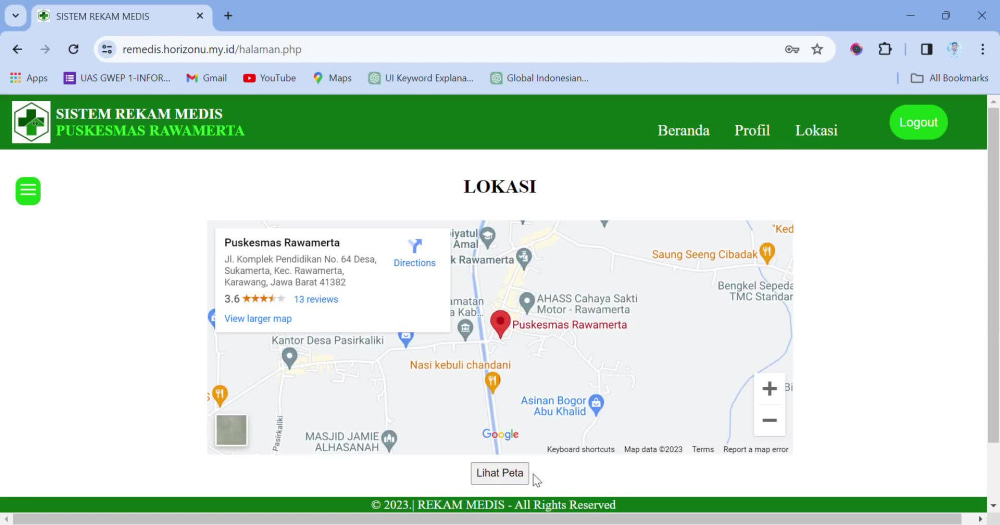Open the browser side panel

click(927, 49)
